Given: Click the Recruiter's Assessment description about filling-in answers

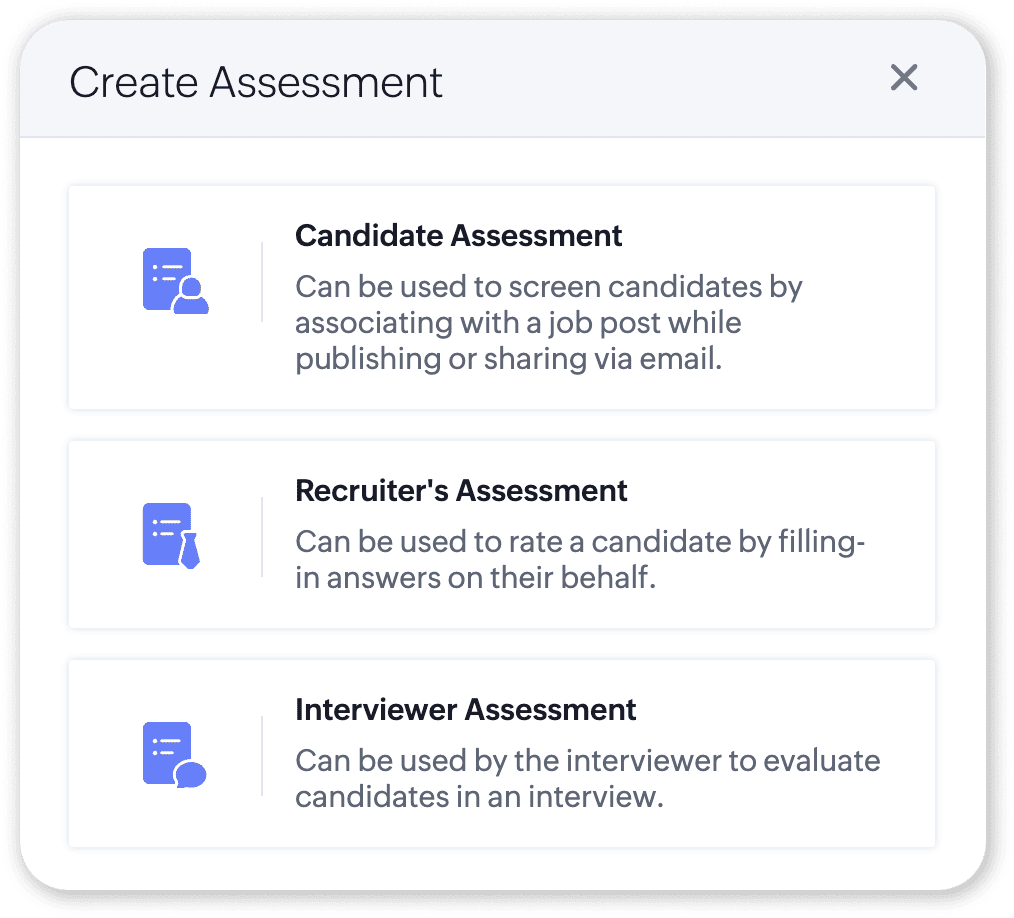Looking at the screenshot, I should (x=580, y=559).
